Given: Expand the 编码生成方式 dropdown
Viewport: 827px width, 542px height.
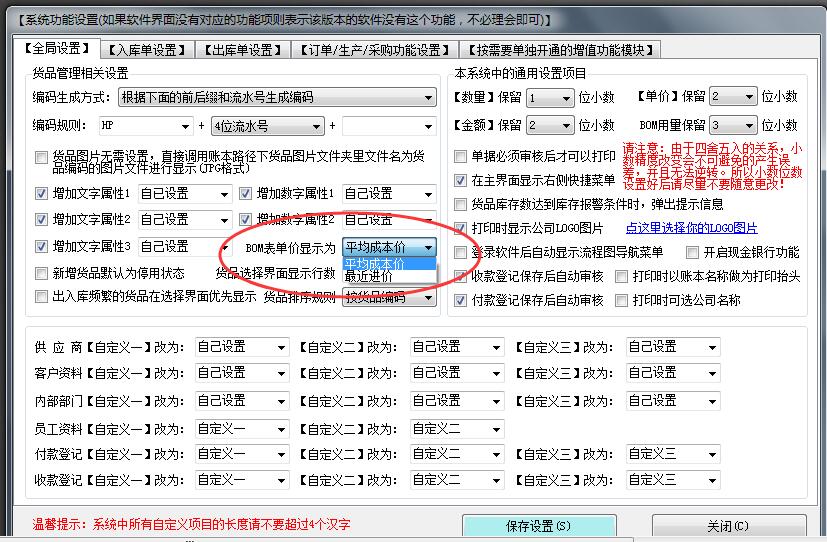Looking at the screenshot, I should [428, 98].
